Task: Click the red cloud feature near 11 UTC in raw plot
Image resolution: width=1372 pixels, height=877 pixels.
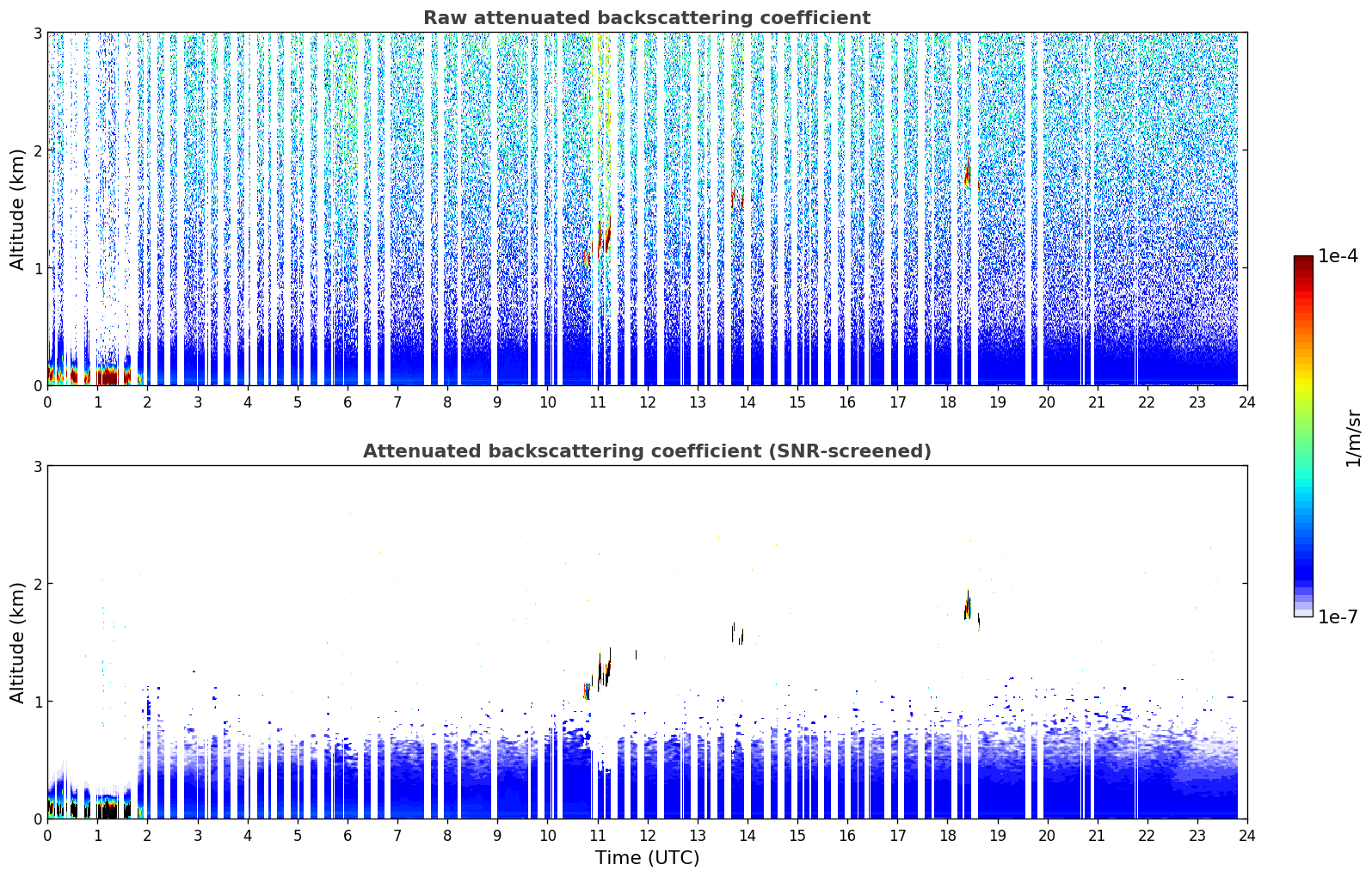Action: [604, 238]
